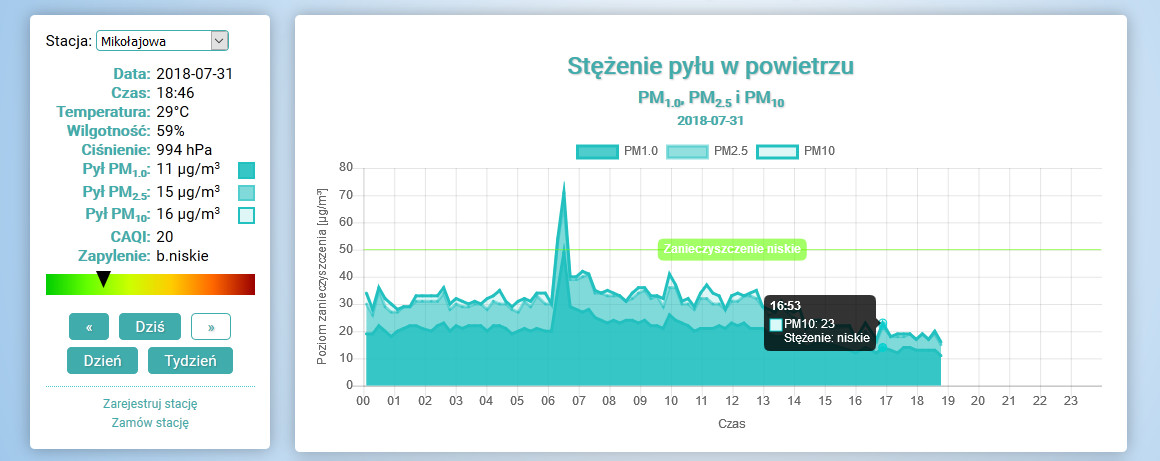The width and height of the screenshot is (1160, 461).
Task: Click the black pollution level marker triangle
Action: click(x=103, y=279)
